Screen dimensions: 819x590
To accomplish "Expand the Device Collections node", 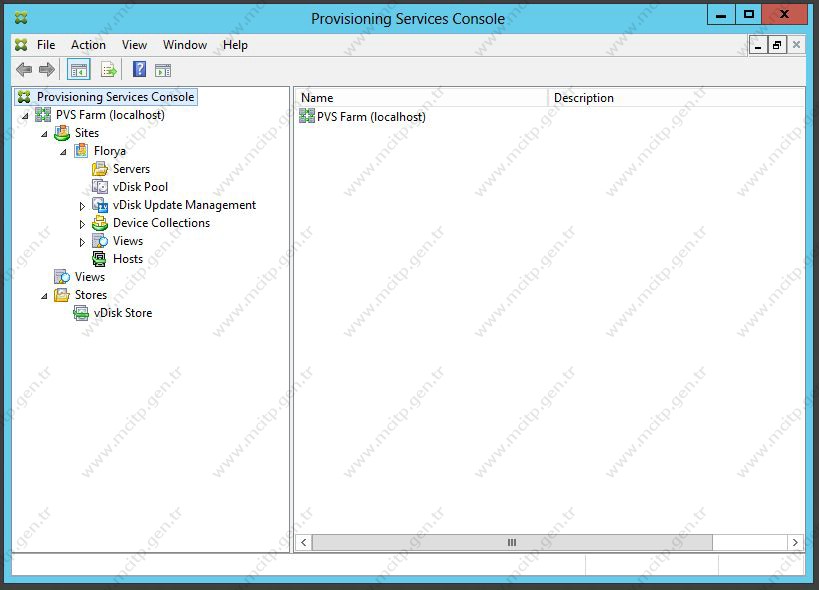I will (82, 224).
